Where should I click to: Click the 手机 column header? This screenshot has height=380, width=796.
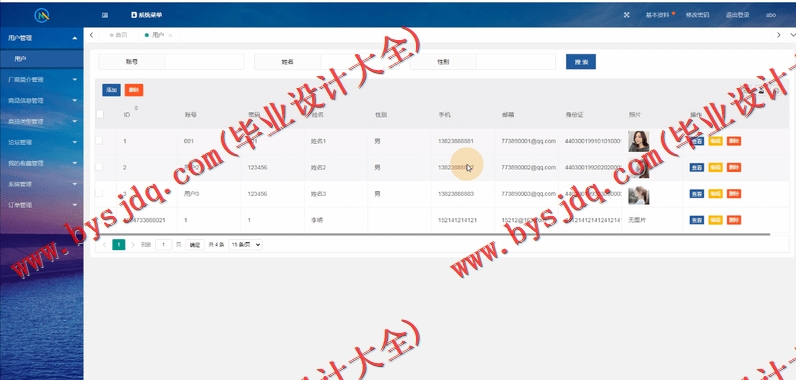[x=444, y=115]
